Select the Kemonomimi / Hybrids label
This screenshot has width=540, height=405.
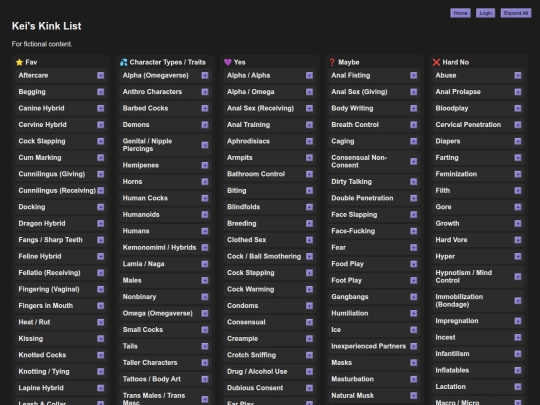pyautogui.click(x=159, y=248)
